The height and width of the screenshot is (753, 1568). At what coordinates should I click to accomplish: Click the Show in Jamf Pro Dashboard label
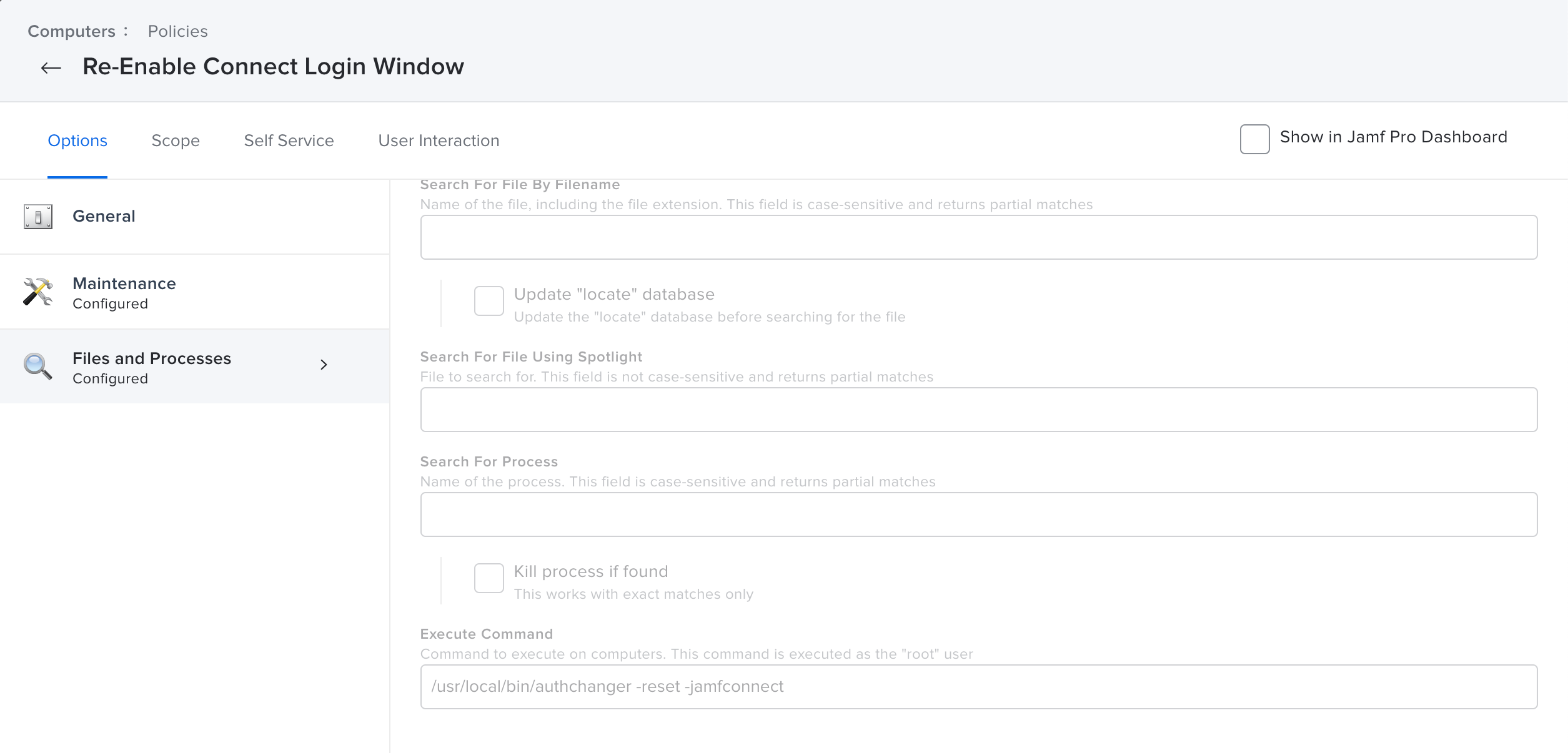[x=1393, y=137]
